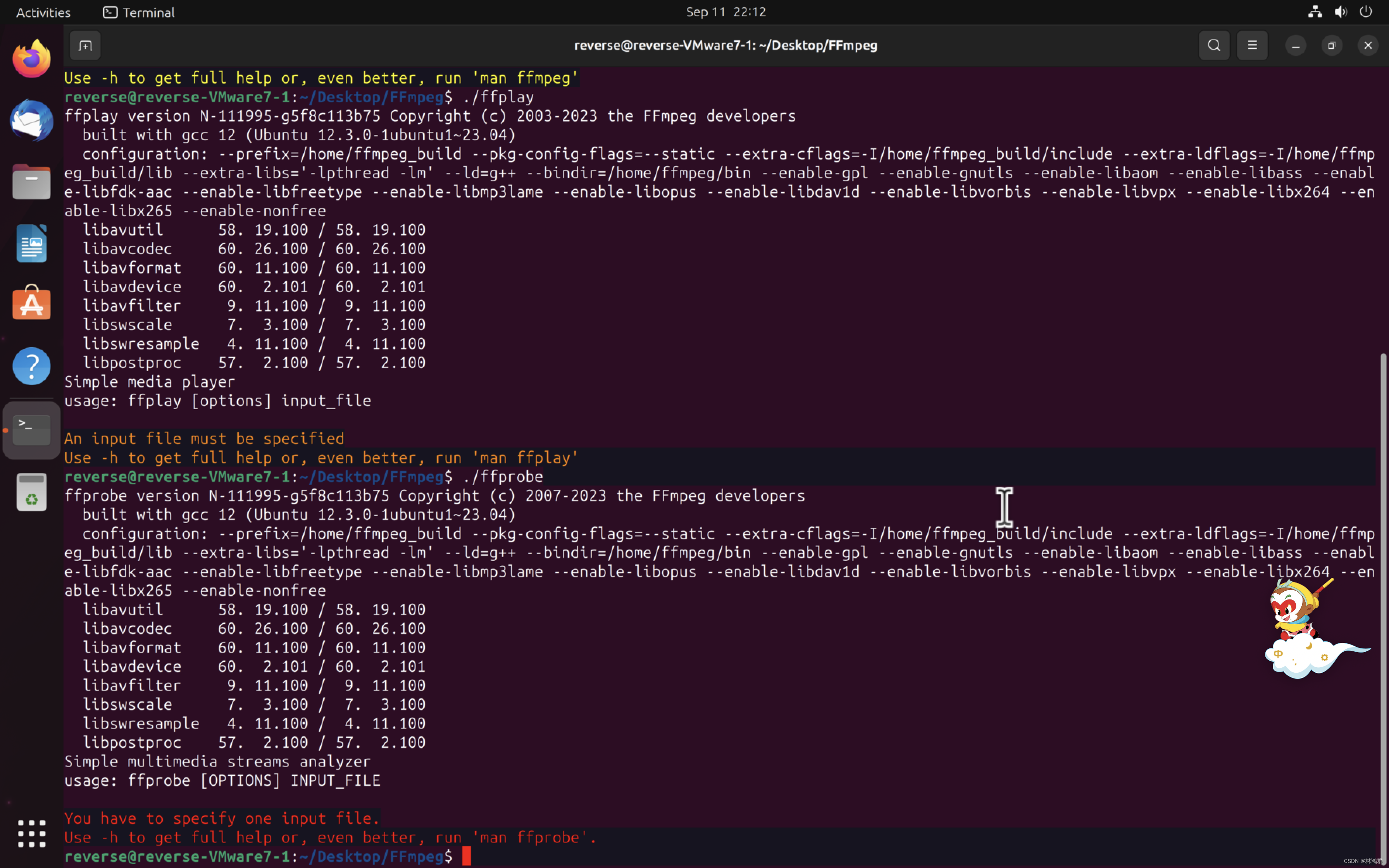This screenshot has height=868, width=1389.
Task: Open the network status icon
Action: pyautogui.click(x=1315, y=12)
